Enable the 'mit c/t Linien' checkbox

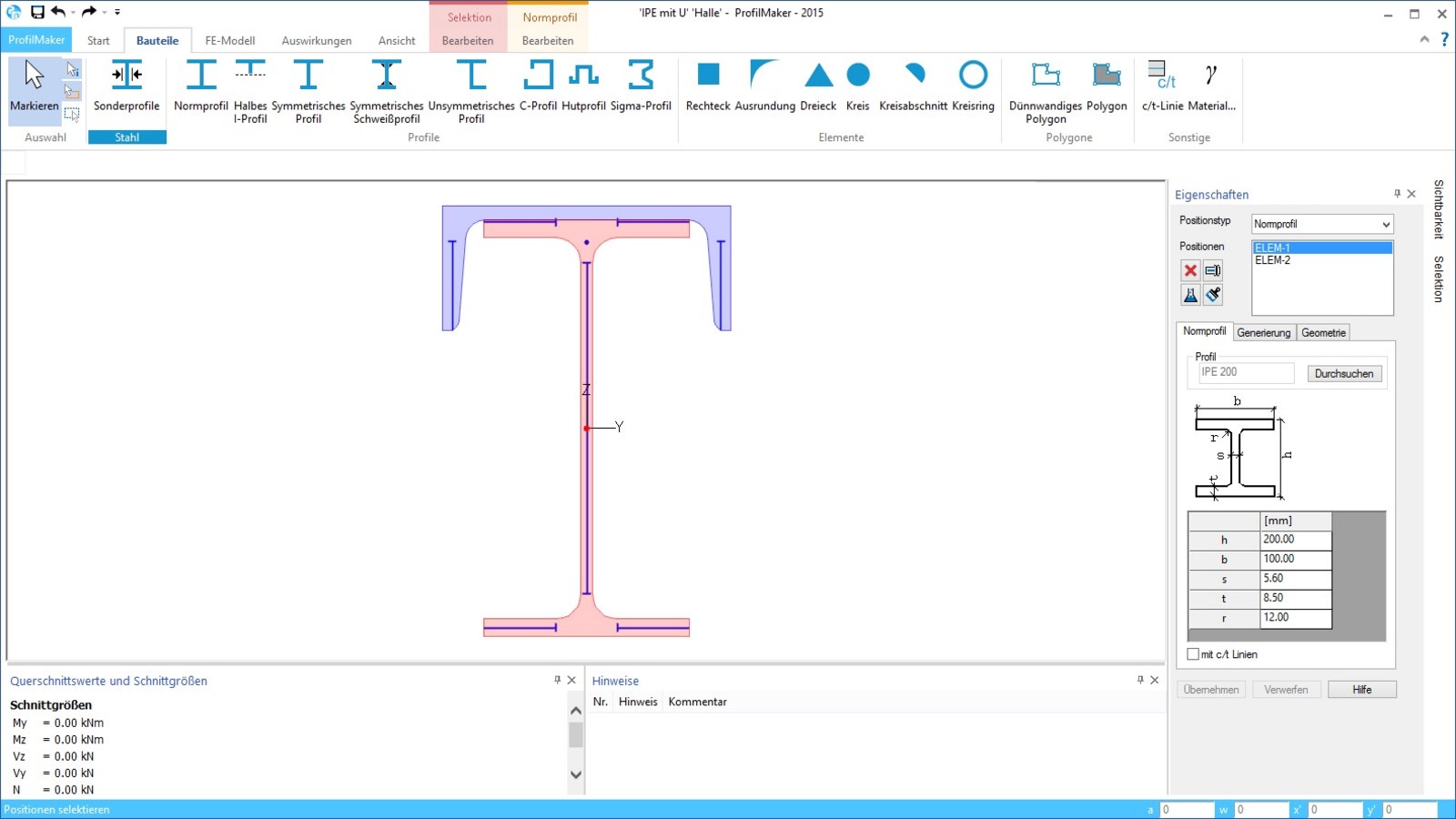pyautogui.click(x=1193, y=654)
